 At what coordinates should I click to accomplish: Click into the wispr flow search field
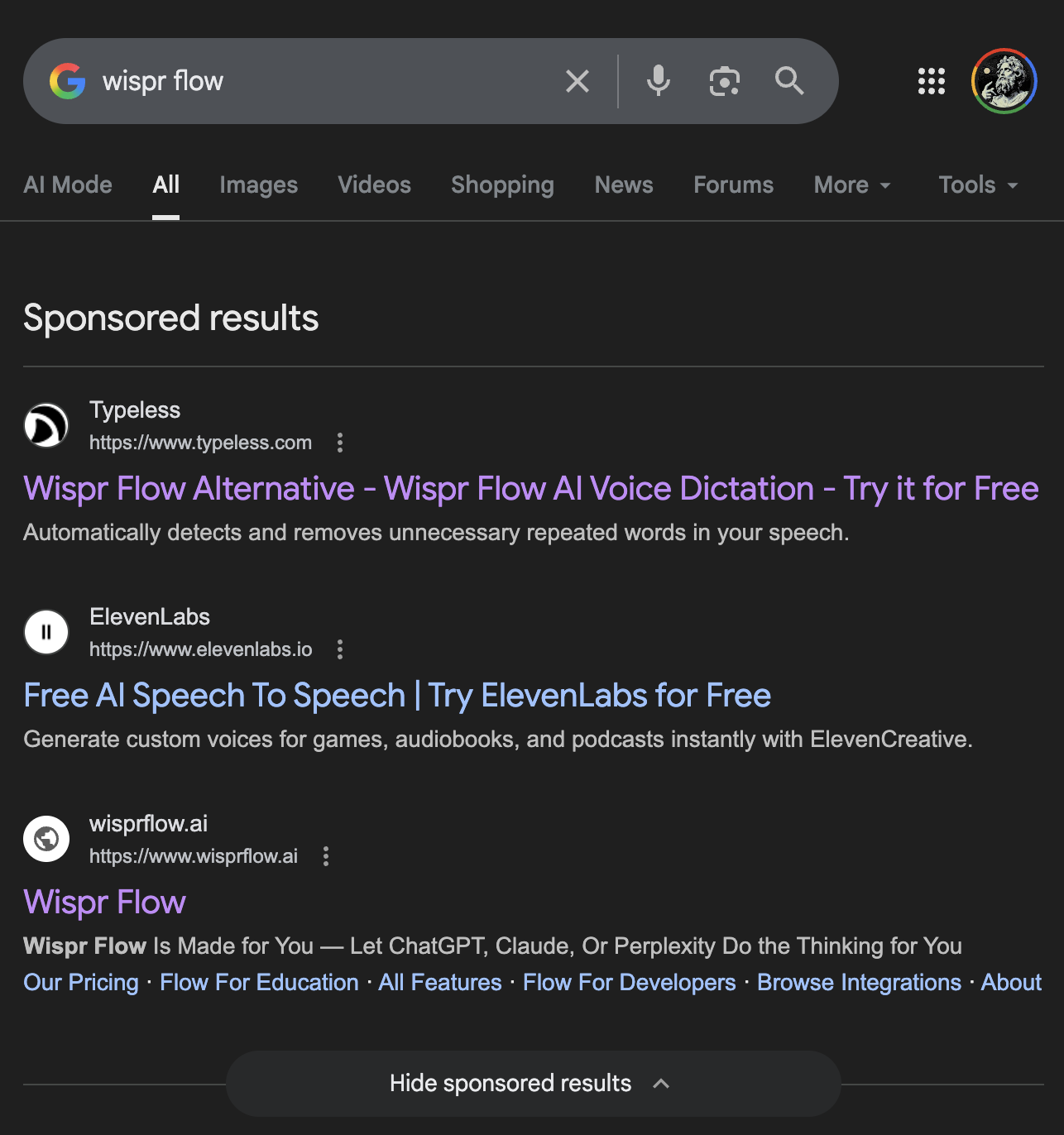pos(331,81)
